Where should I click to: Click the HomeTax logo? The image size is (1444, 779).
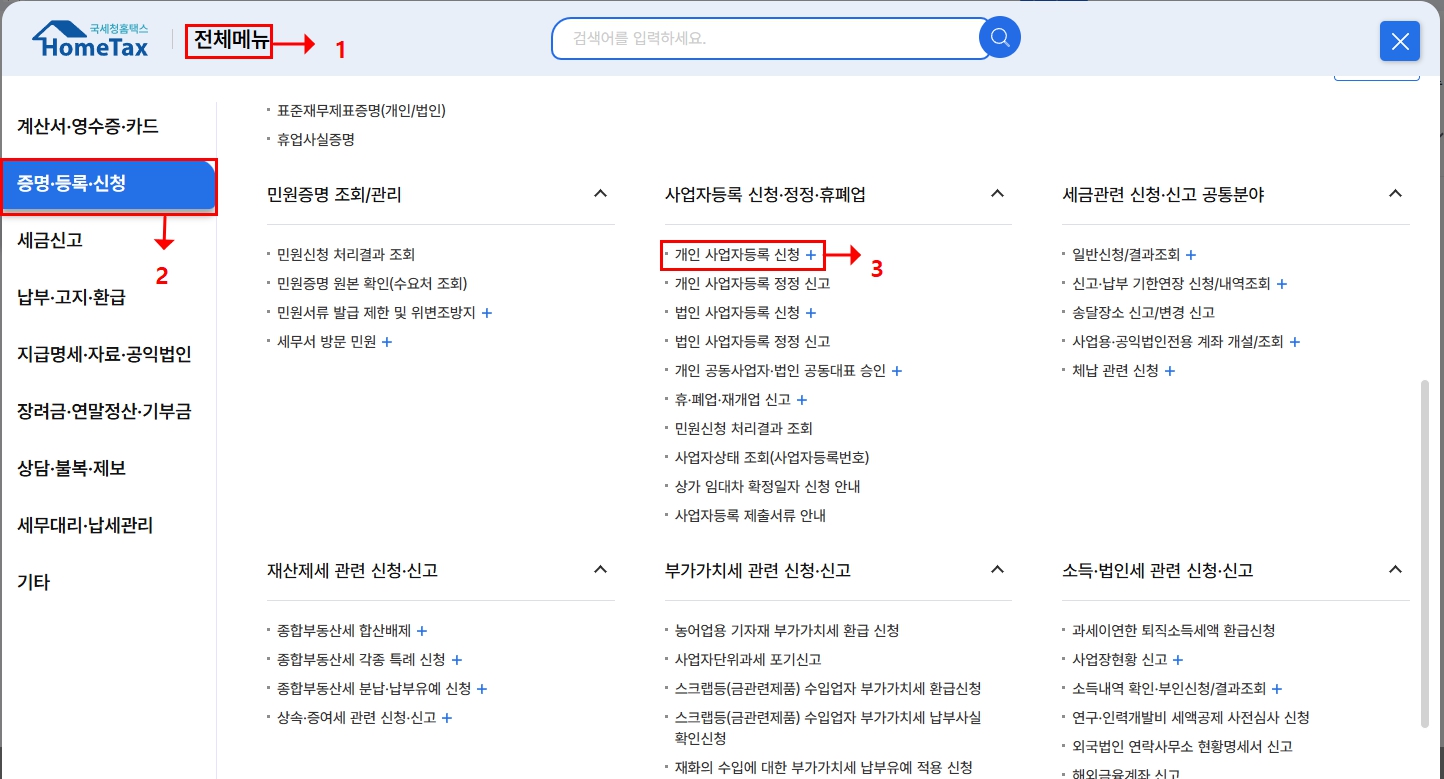pyautogui.click(x=88, y=37)
